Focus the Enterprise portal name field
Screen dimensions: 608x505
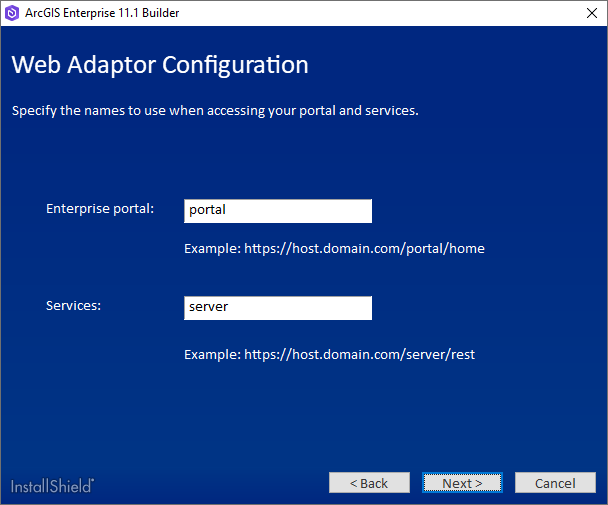click(x=278, y=211)
